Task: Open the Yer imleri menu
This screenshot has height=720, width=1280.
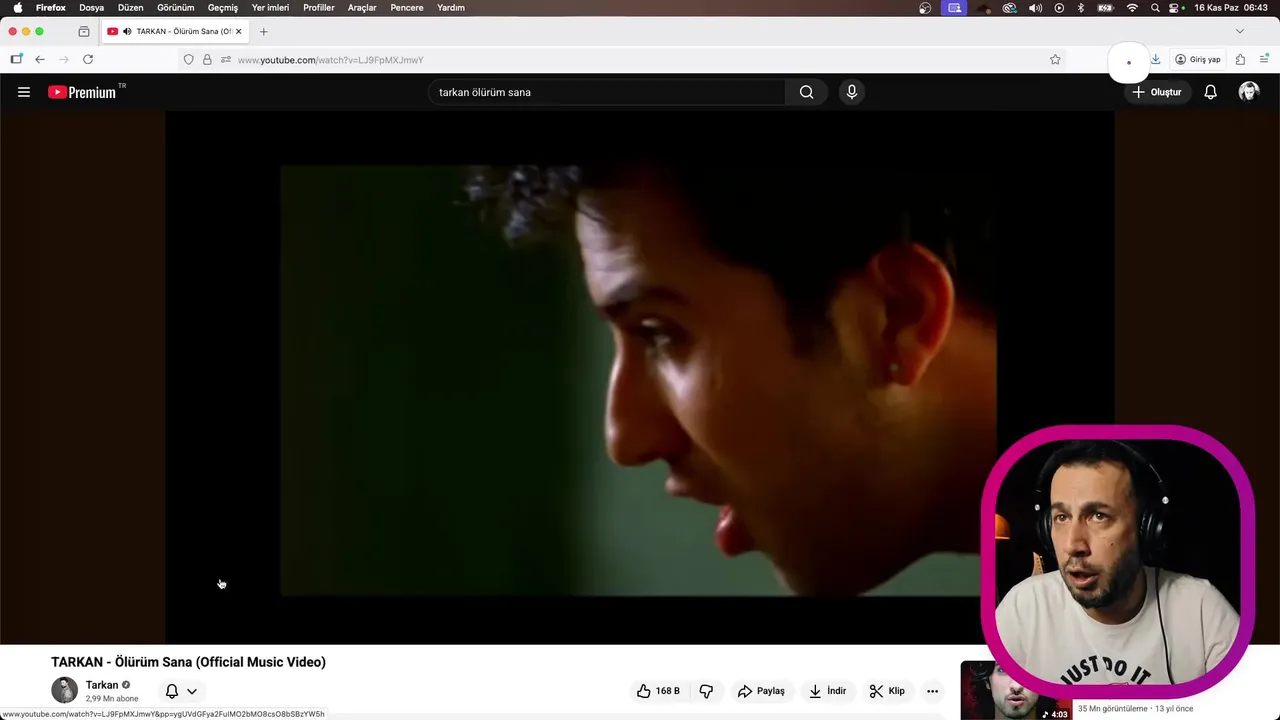Action: coord(271,8)
